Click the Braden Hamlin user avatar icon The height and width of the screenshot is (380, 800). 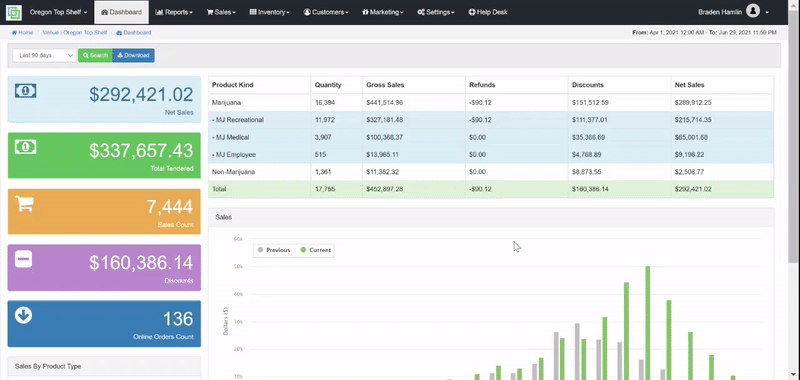click(x=753, y=11)
